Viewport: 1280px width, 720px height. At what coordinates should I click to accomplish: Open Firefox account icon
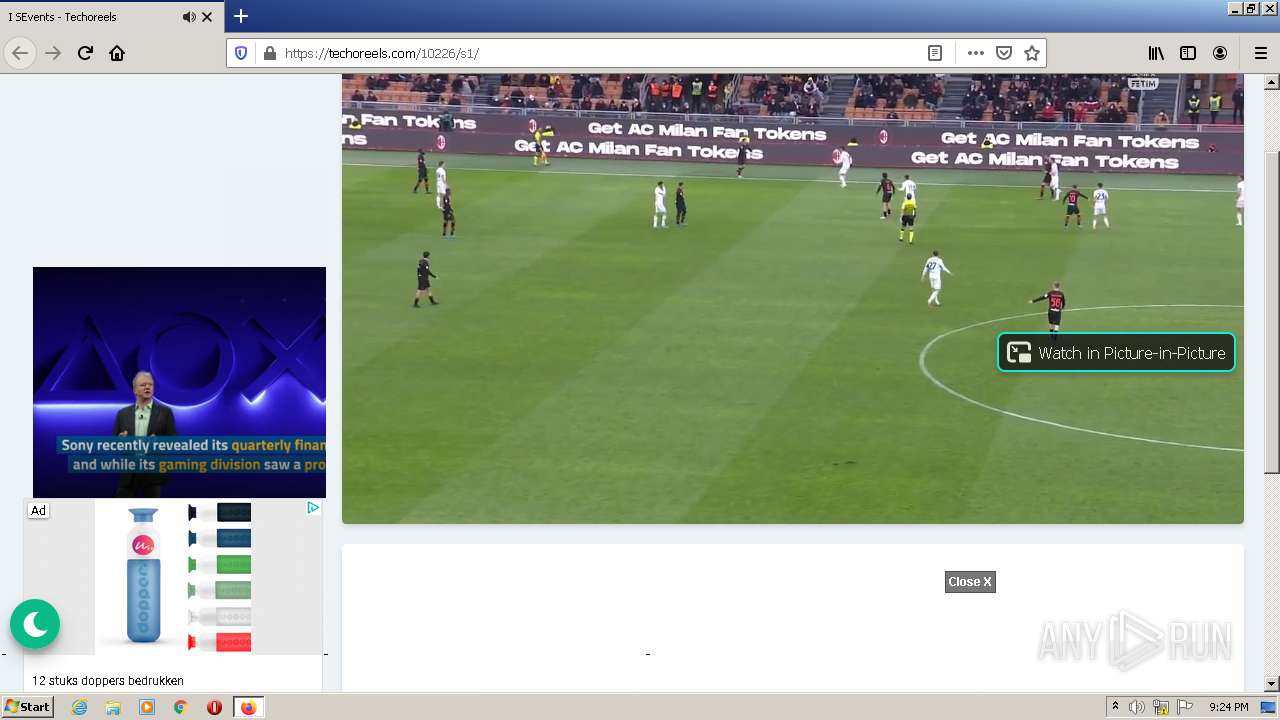coord(1220,53)
